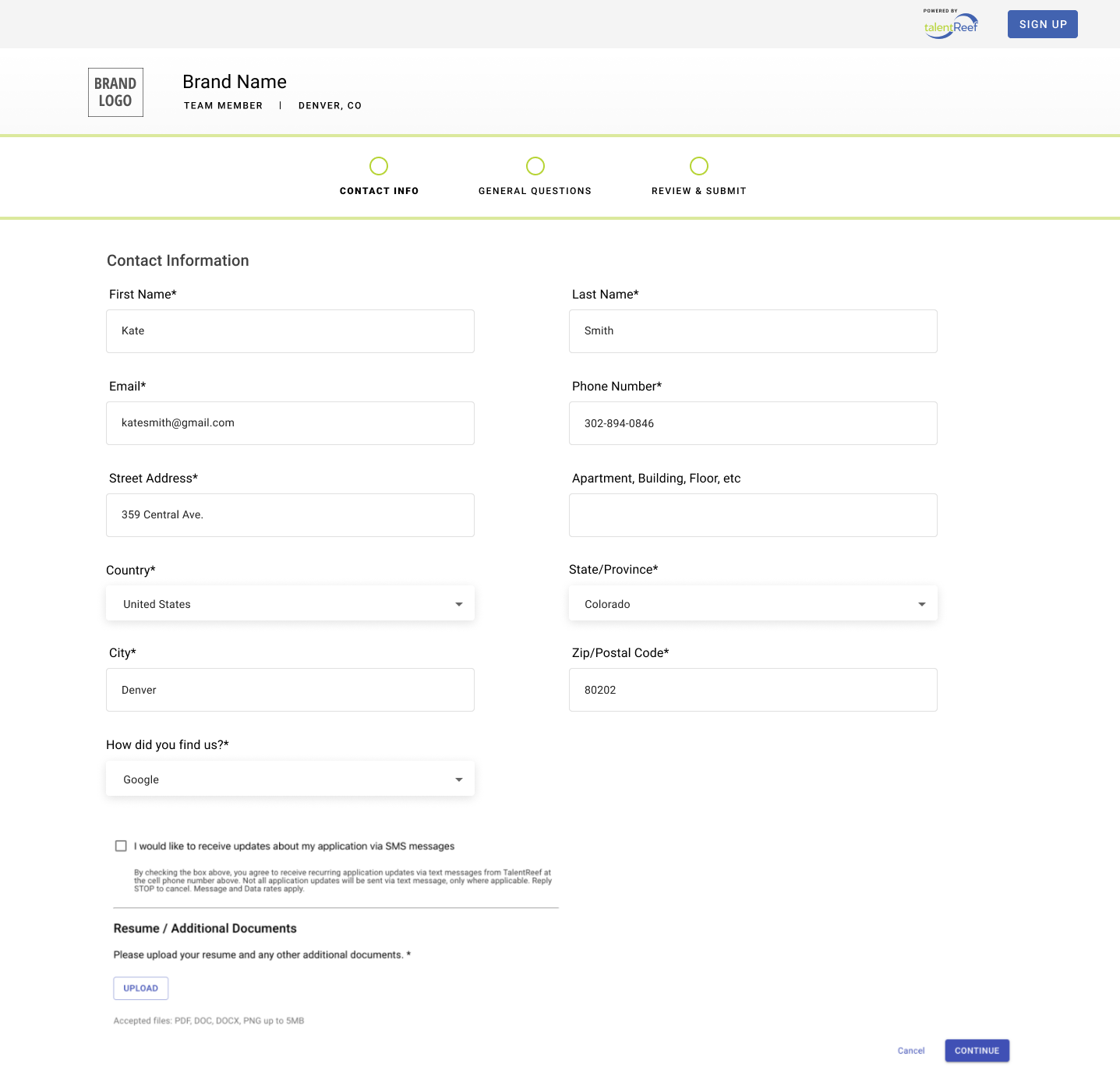
Task: Select the Review & Submit step circle
Action: click(x=698, y=166)
